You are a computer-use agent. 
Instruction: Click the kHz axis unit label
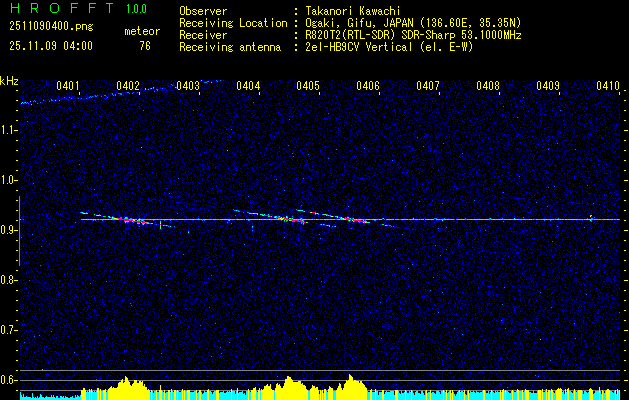pos(9,81)
